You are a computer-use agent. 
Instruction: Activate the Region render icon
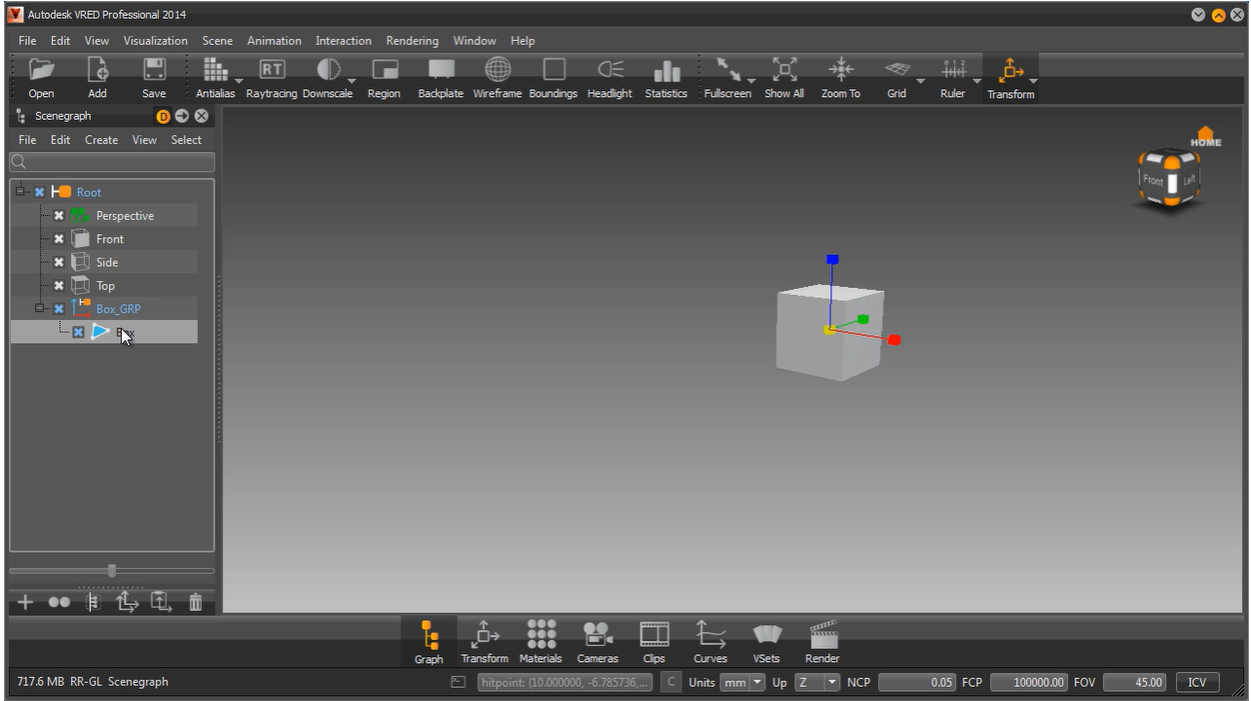384,70
